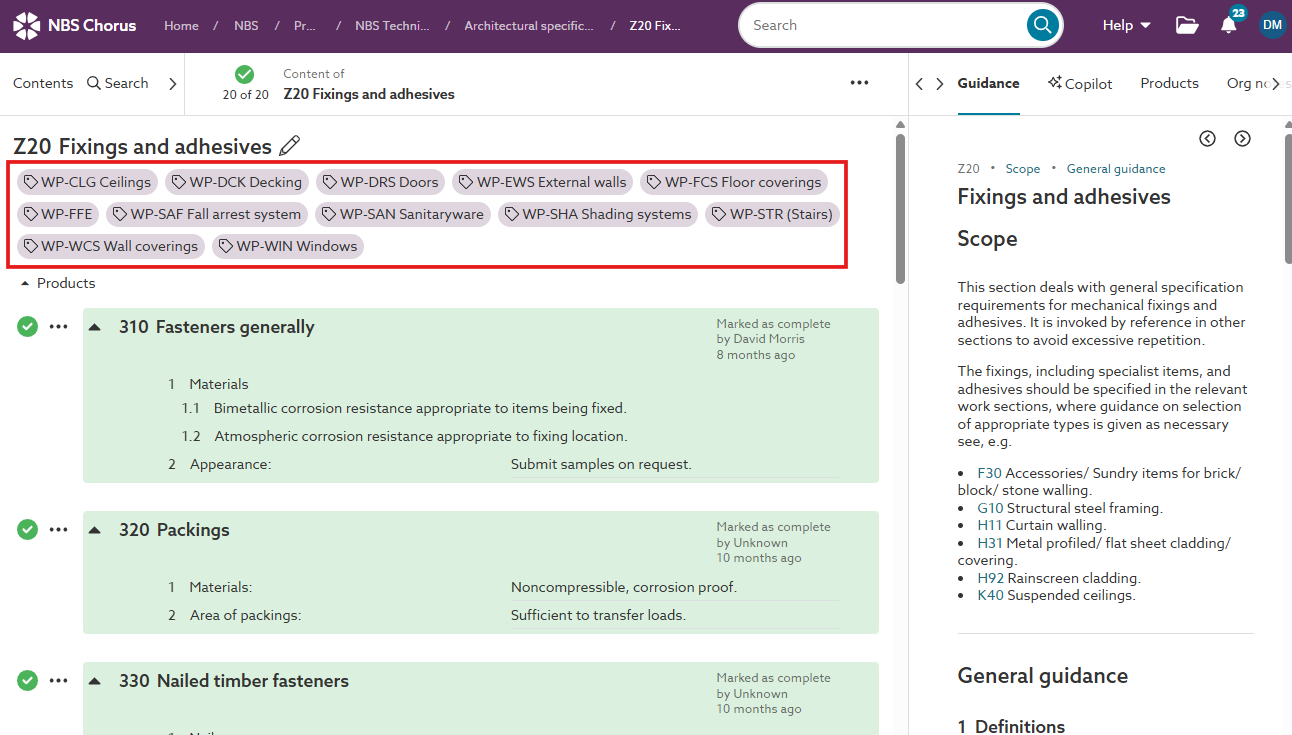
Task: Switch to the Guidance tab
Action: [x=988, y=83]
